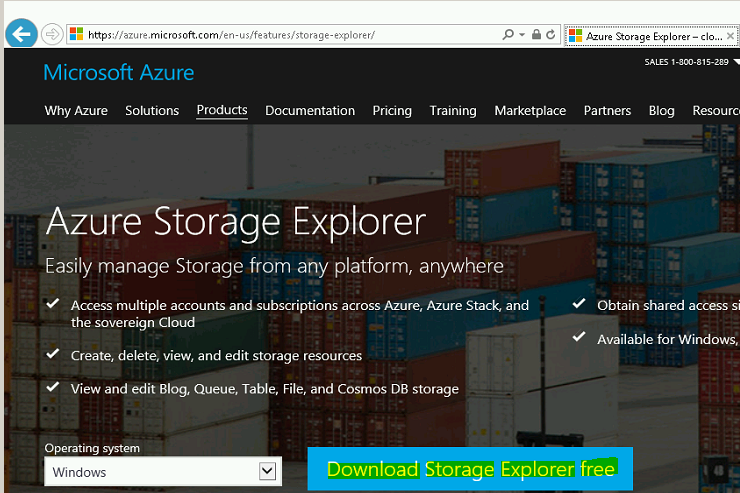Click 'Create, delete, view, and edit storage resources'

pyautogui.click(x=216, y=355)
